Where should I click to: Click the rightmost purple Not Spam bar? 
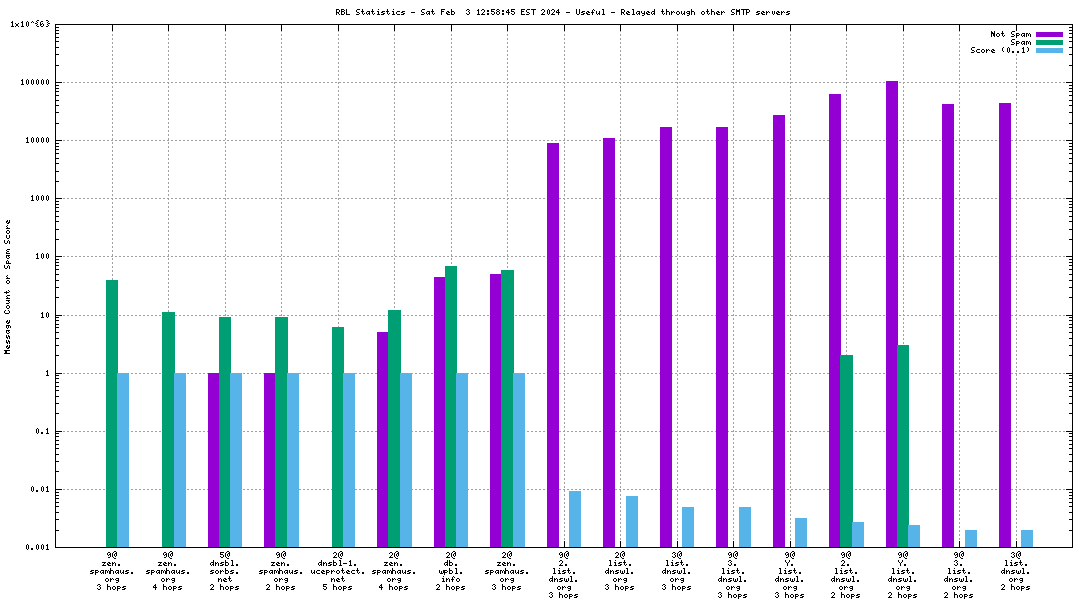point(1004,324)
